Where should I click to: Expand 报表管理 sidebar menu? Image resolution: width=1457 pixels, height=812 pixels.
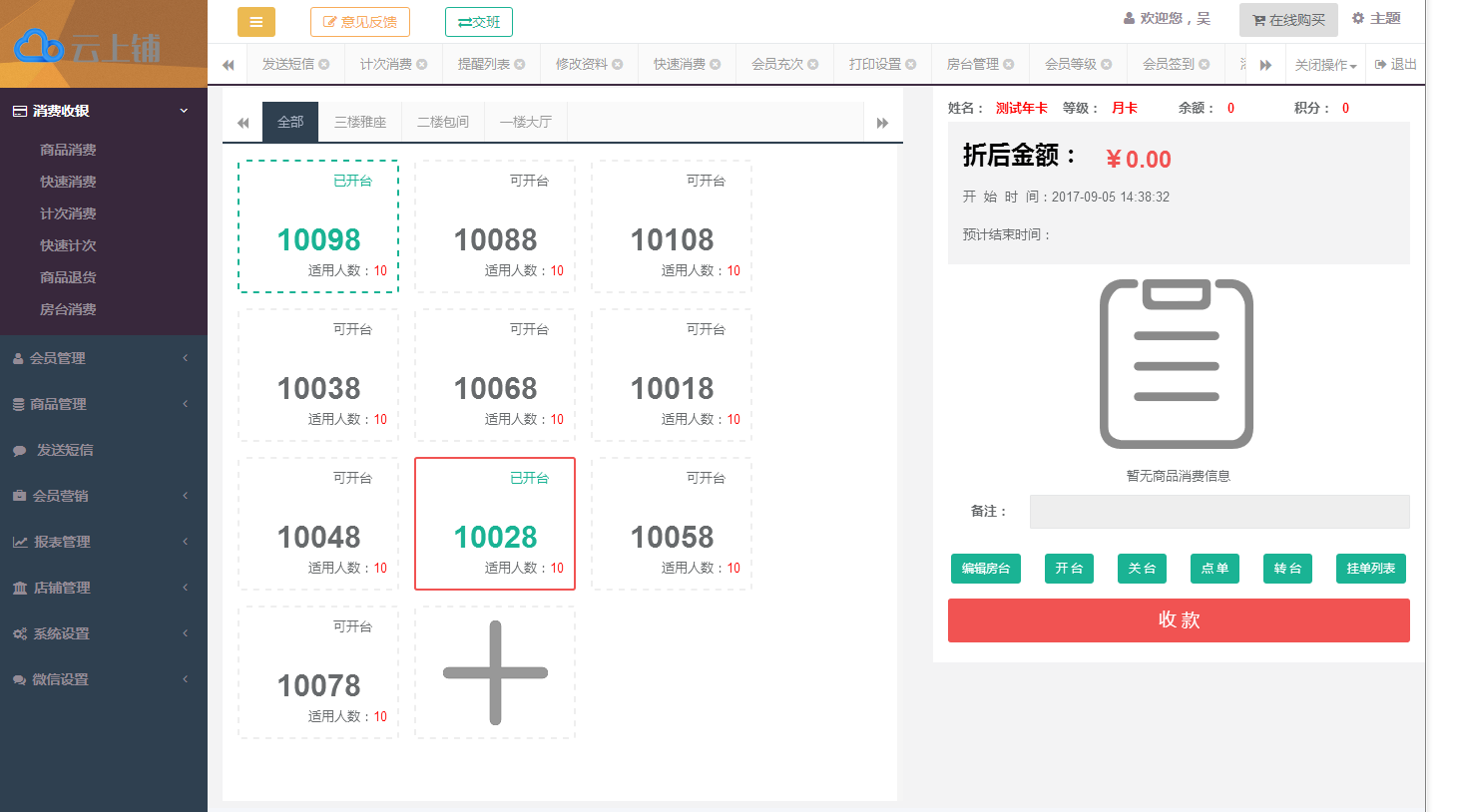click(x=104, y=542)
